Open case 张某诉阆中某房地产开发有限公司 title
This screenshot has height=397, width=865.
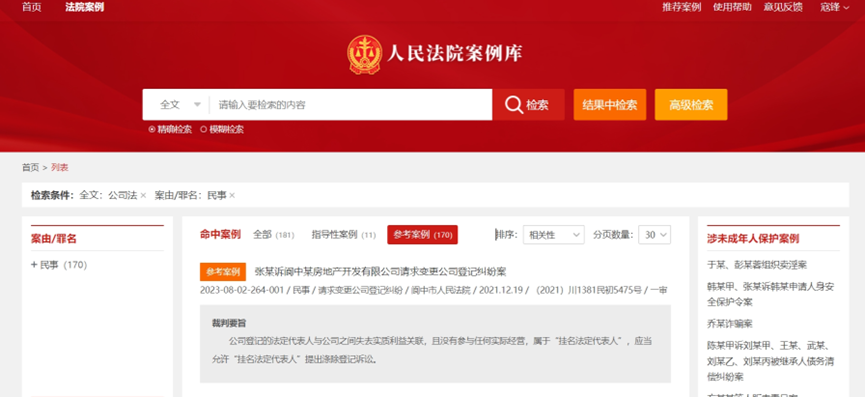380,272
